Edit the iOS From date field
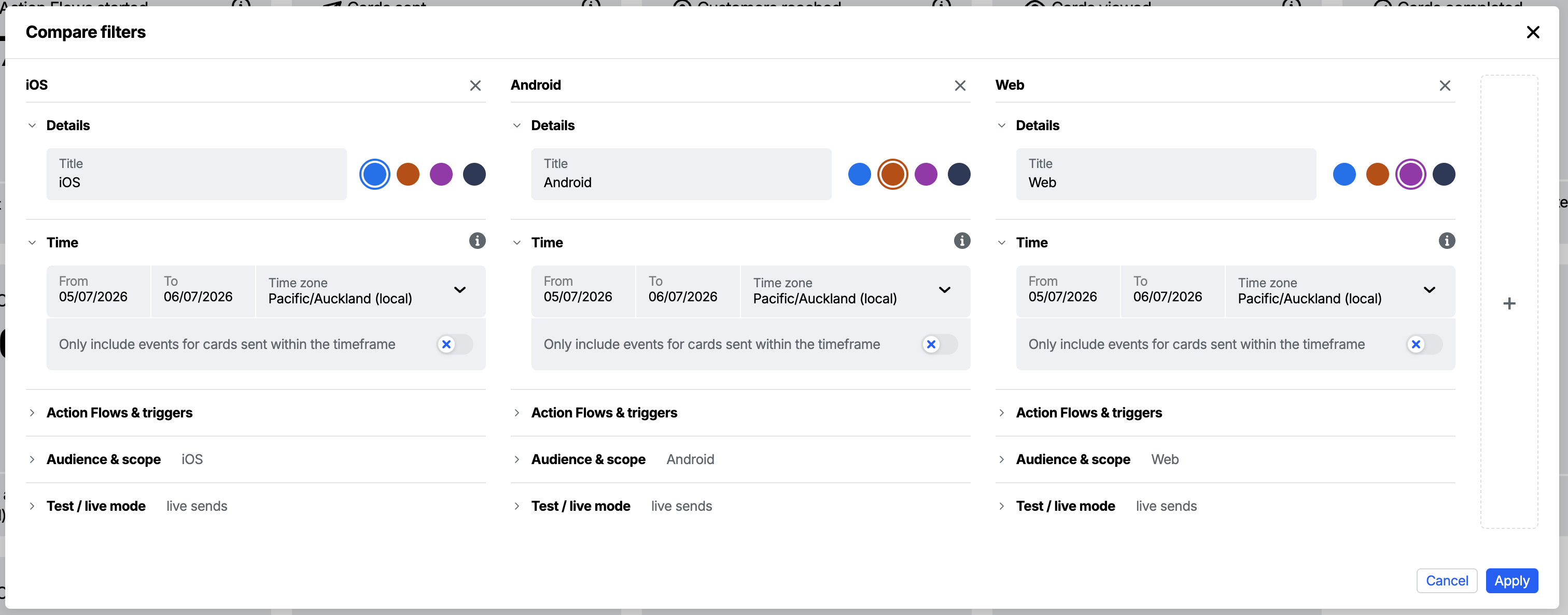1568x615 pixels. tap(99, 291)
